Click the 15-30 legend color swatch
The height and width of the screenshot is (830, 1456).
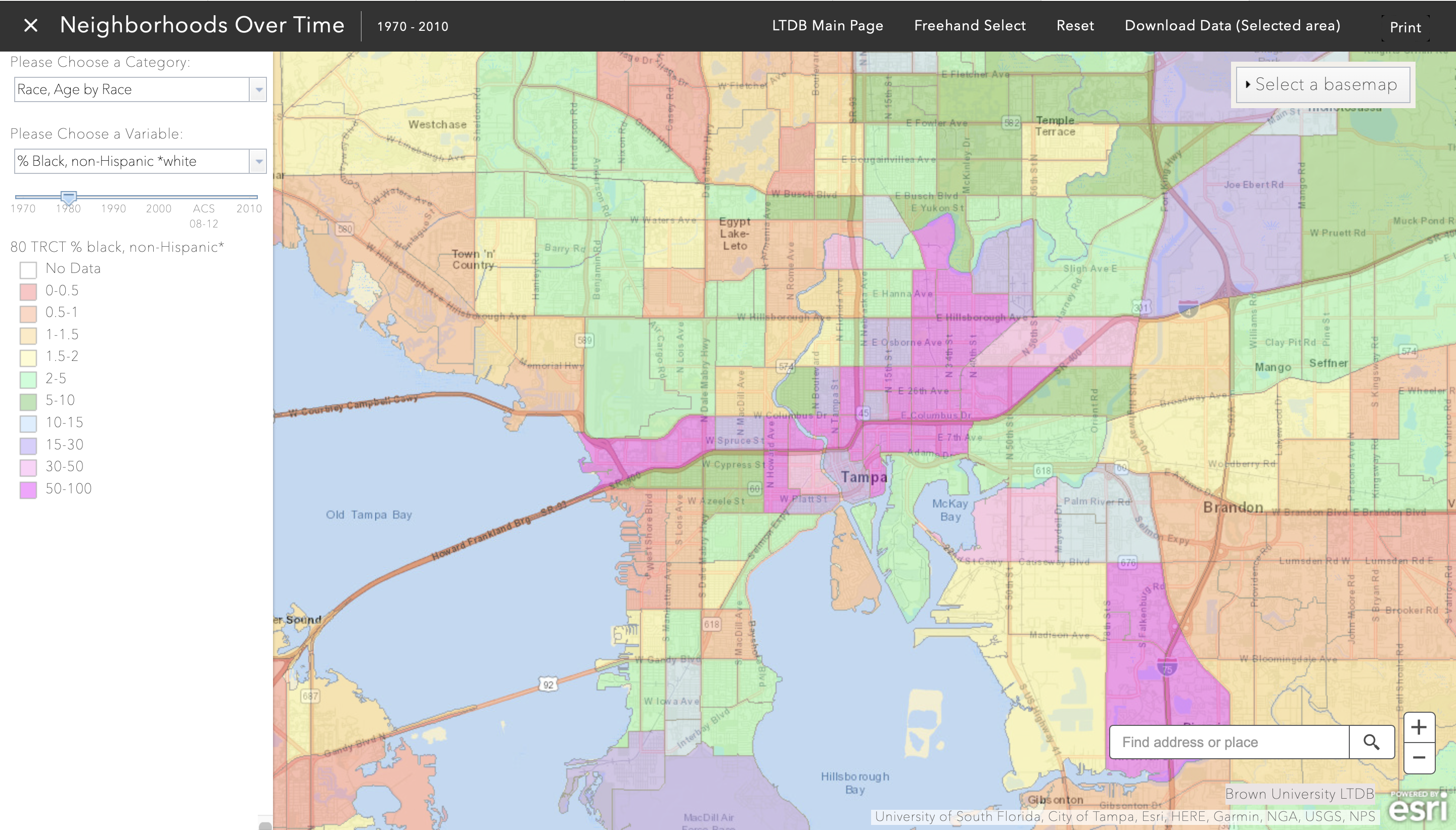click(x=28, y=446)
